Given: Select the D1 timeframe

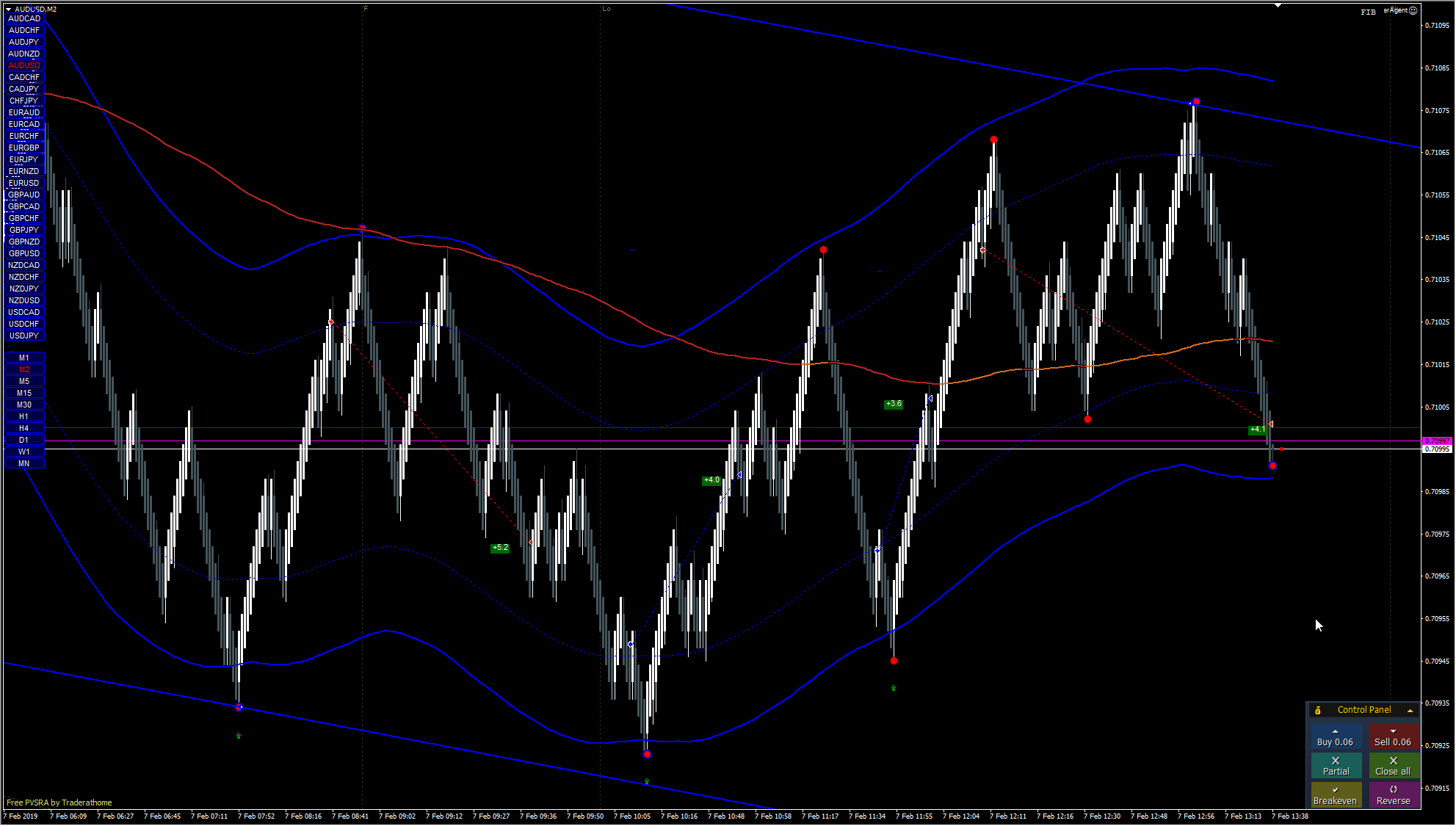Looking at the screenshot, I should click(x=24, y=440).
